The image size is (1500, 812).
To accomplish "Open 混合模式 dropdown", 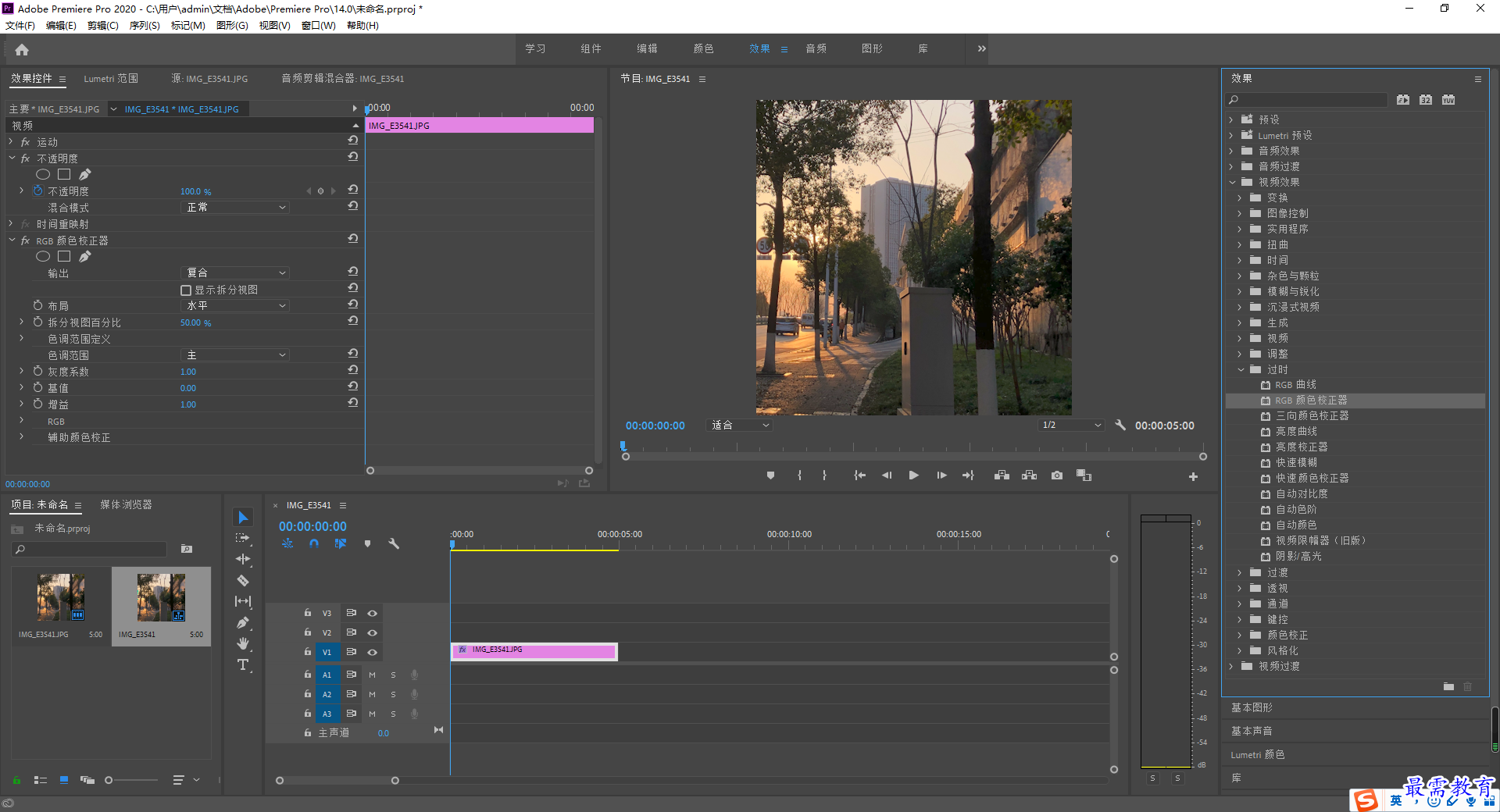I will [x=235, y=208].
